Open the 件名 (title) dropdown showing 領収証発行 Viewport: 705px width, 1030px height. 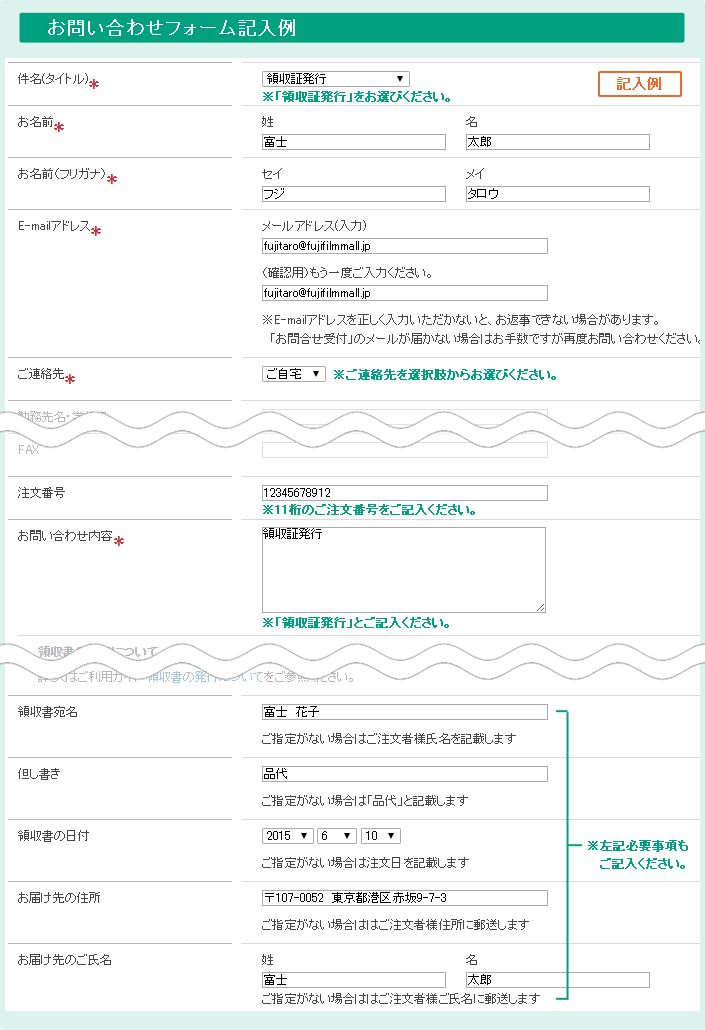pos(335,79)
